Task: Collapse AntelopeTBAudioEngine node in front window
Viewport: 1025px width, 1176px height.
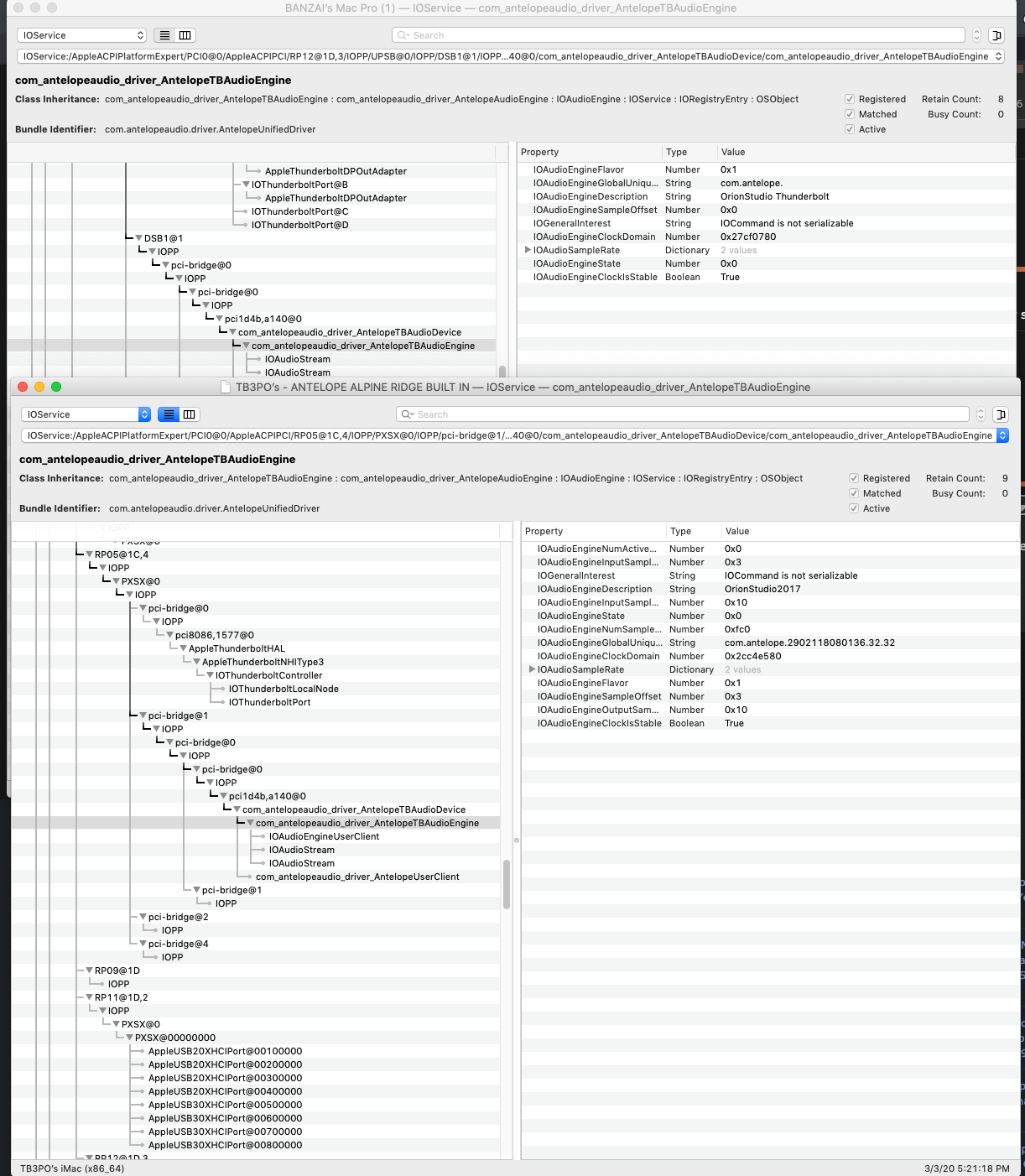Action: coord(250,823)
